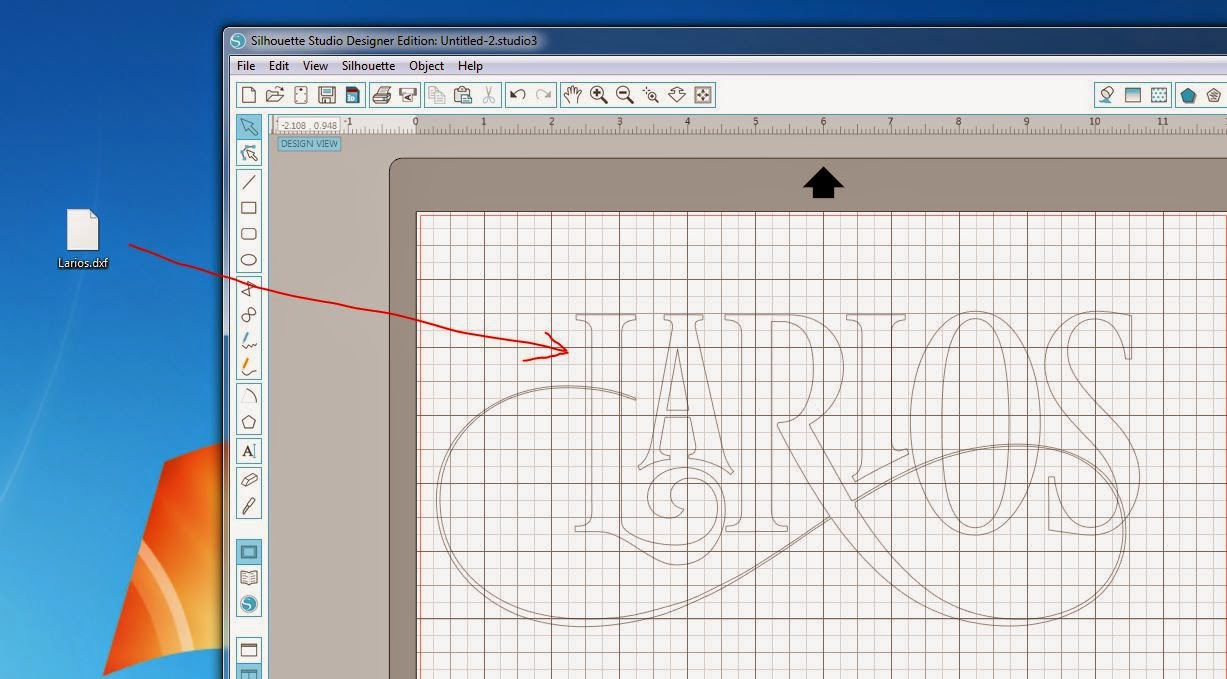Open the Fill Gradient panel

[1132, 95]
